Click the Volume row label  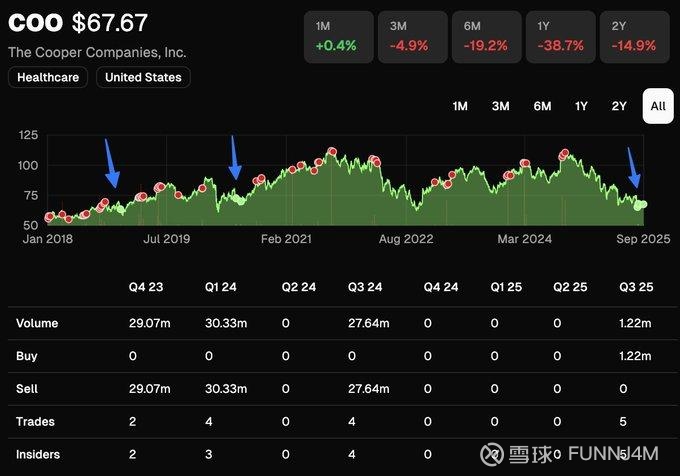[x=37, y=323]
